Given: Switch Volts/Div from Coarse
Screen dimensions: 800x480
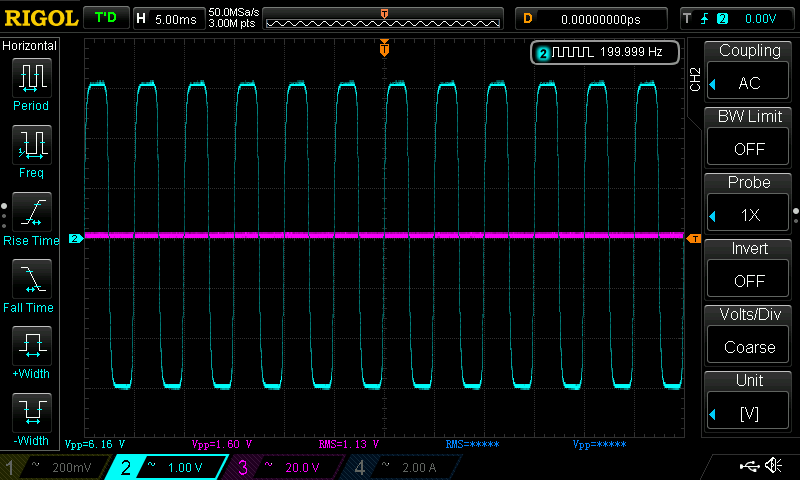Looking at the screenshot, I should pyautogui.click(x=748, y=347).
